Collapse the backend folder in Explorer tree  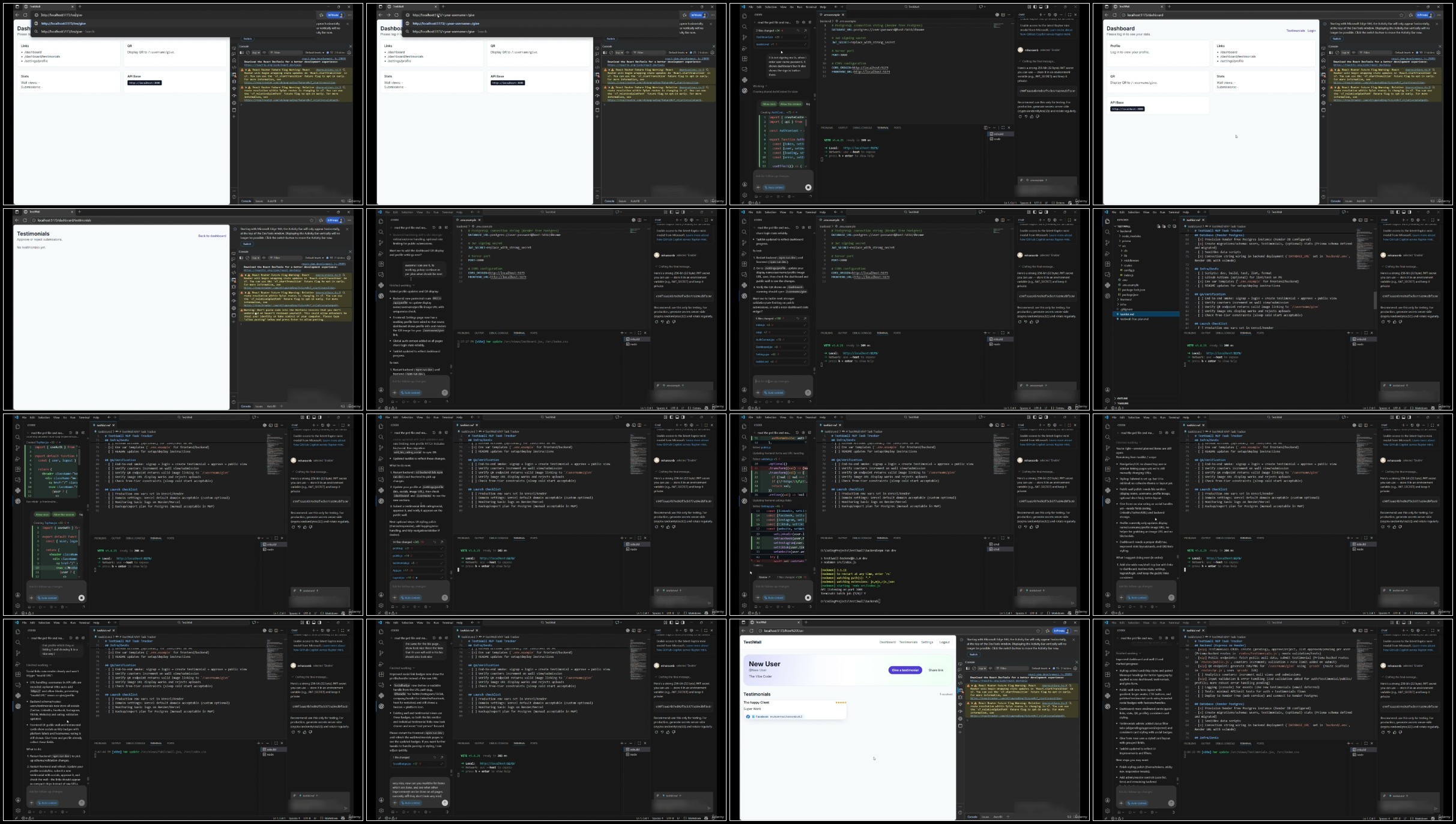point(1126,231)
